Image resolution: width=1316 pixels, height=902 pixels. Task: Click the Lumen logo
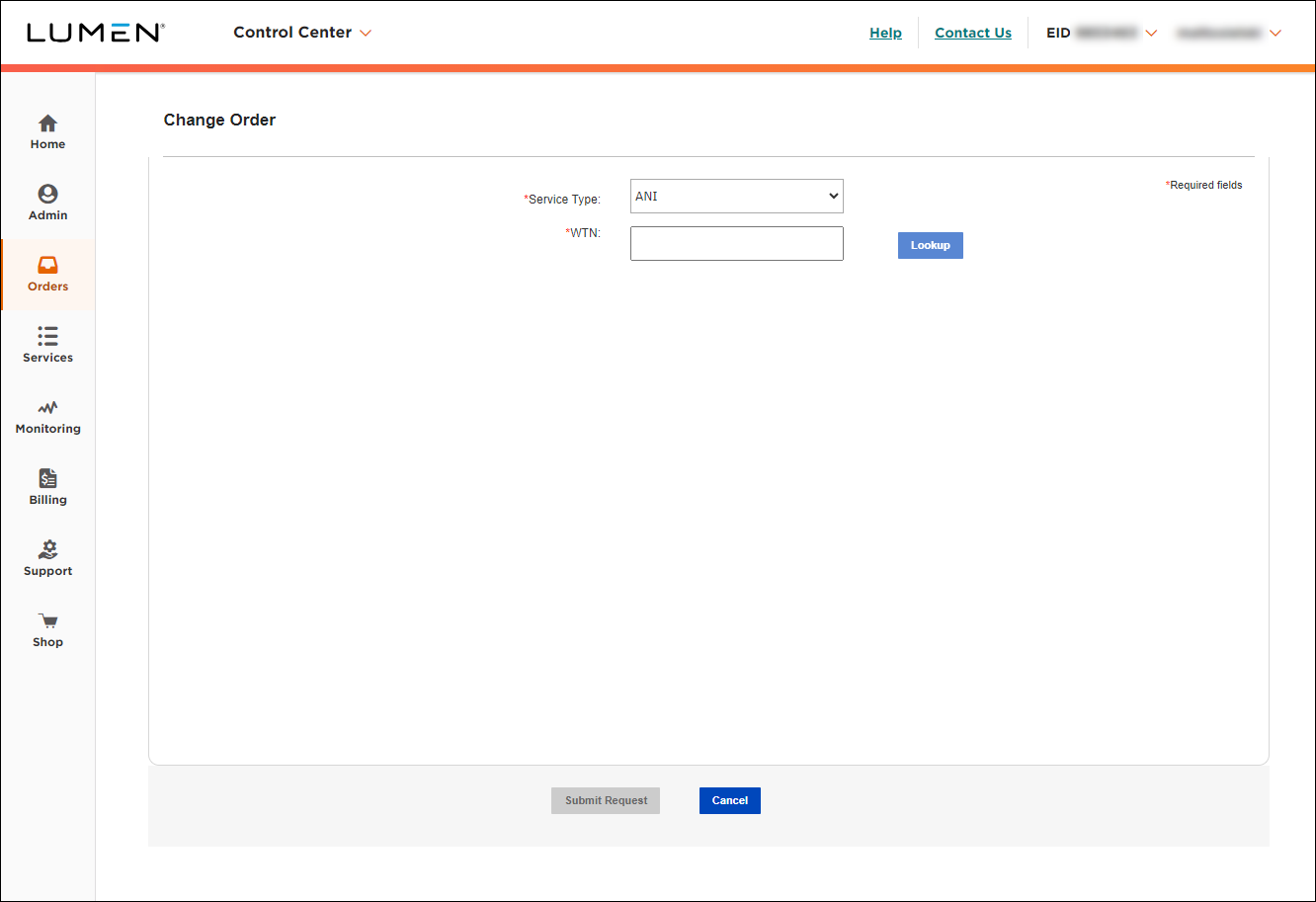pos(95,33)
